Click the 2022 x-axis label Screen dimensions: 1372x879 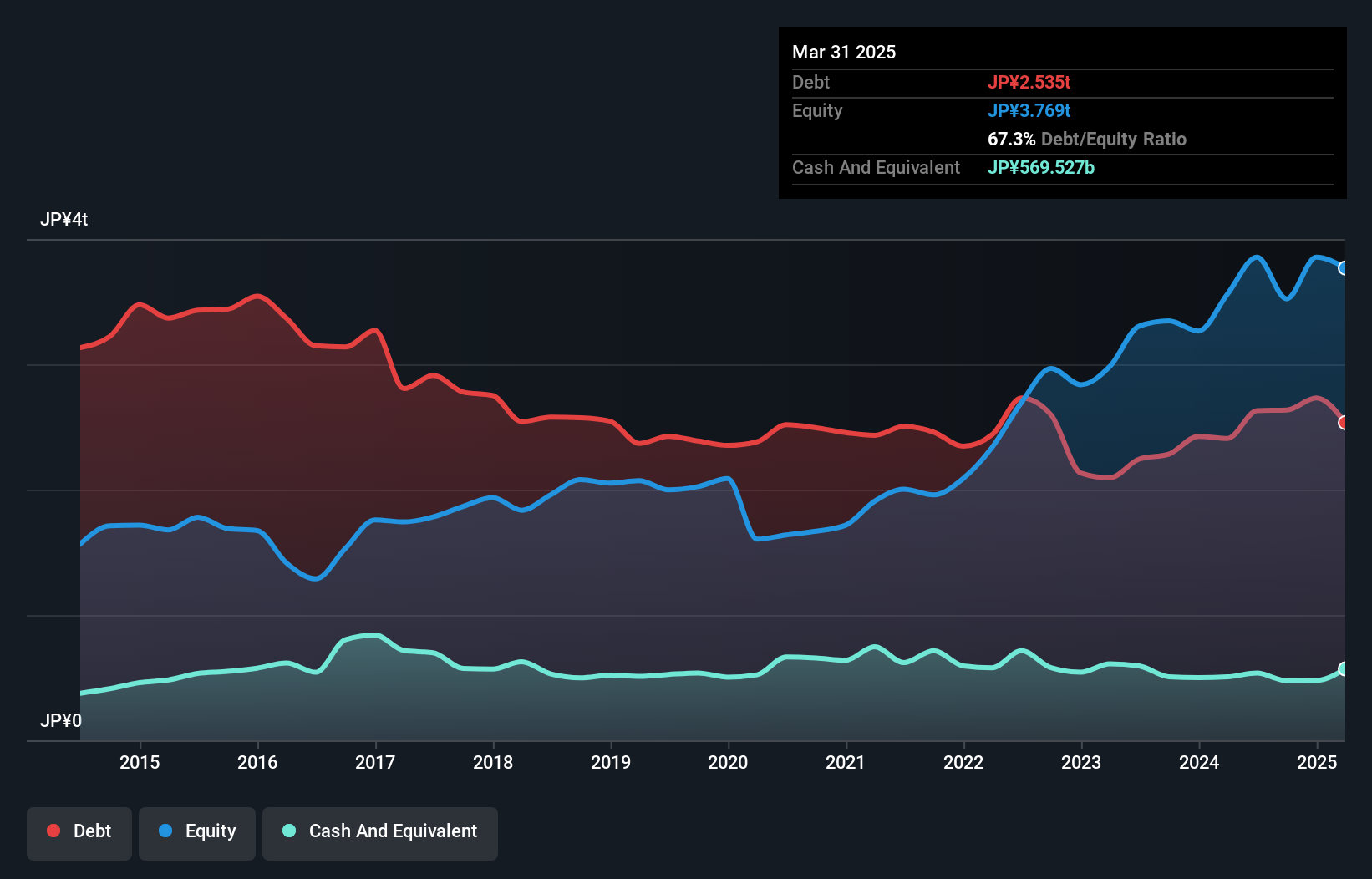click(x=963, y=762)
